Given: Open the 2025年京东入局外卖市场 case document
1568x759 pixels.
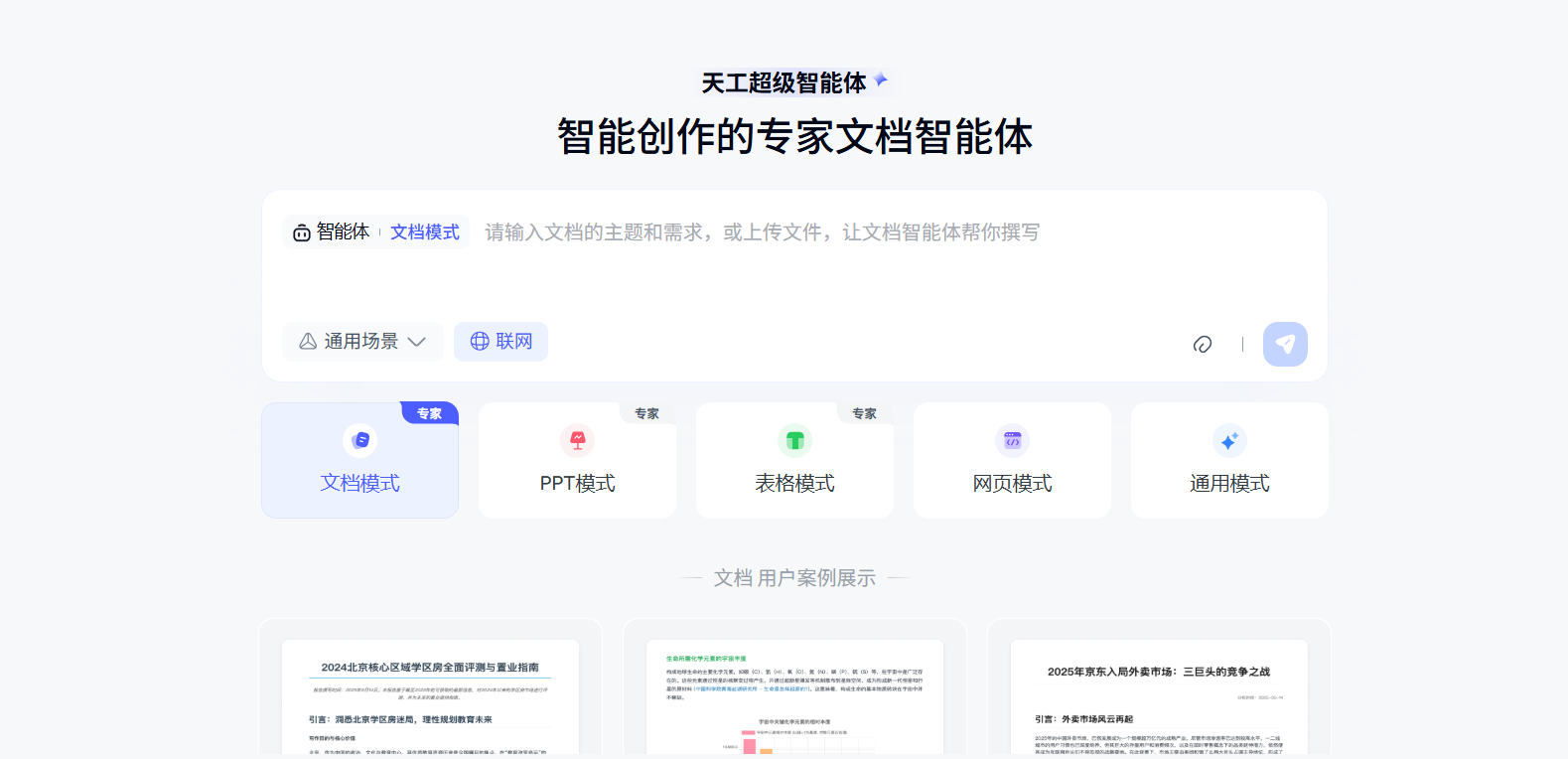Looking at the screenshot, I should 1159,688.
